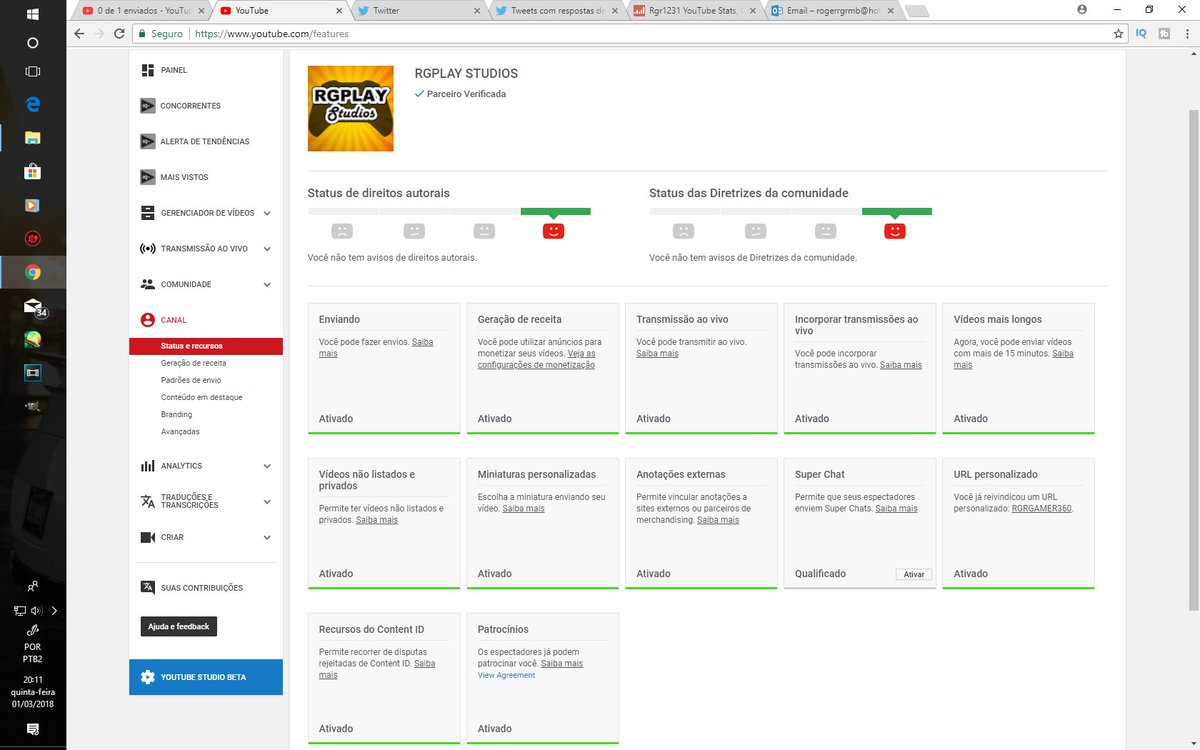The image size is (1200, 750).
Task: Switch to the '0 de 1 enviados' tab
Action: click(x=144, y=10)
